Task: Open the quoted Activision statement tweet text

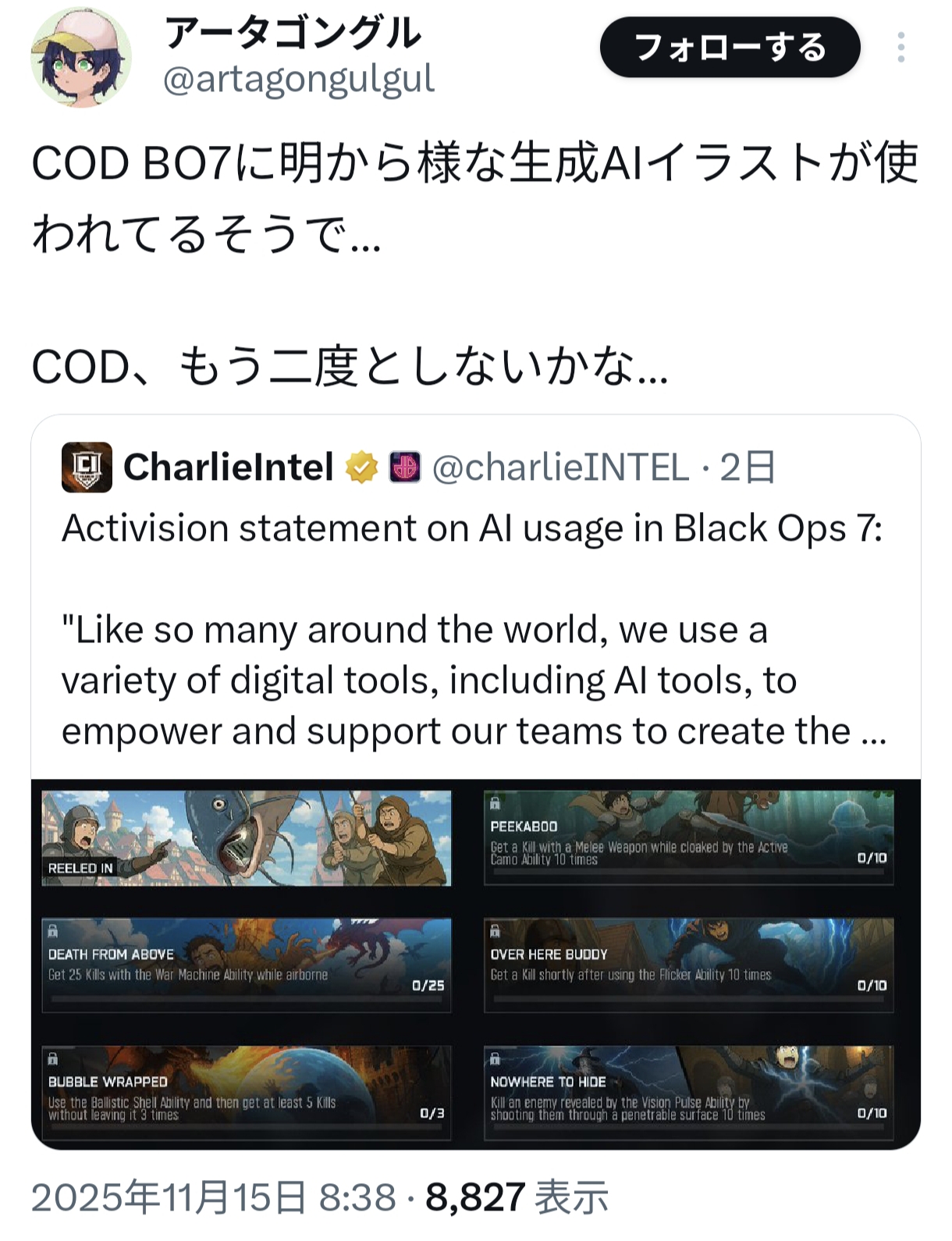Action: [x=474, y=631]
